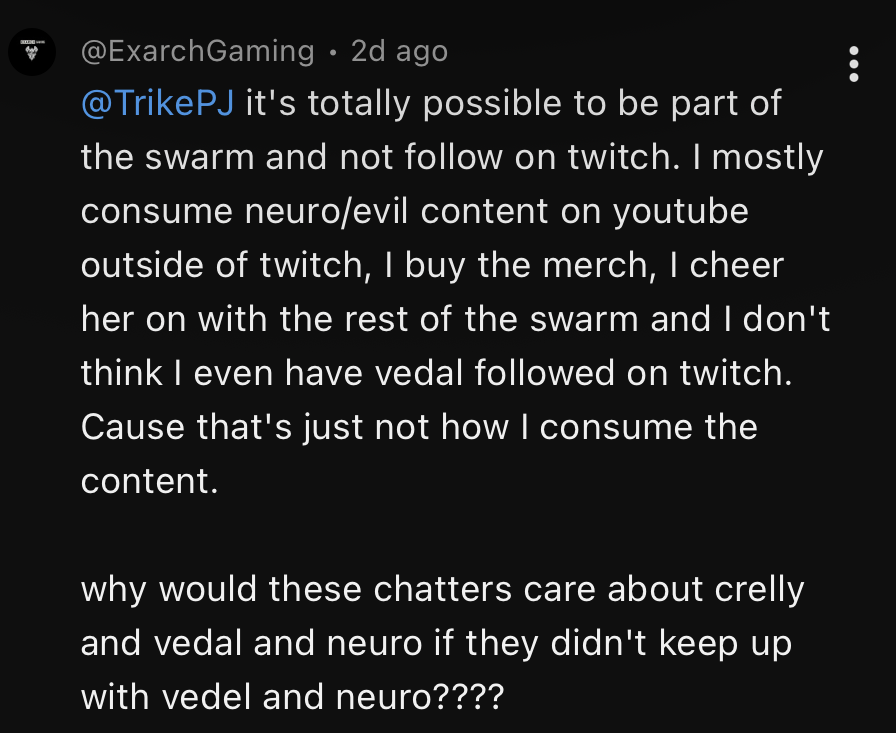Click the word "content." ending first paragraph
The image size is (896, 733).
(x=149, y=482)
